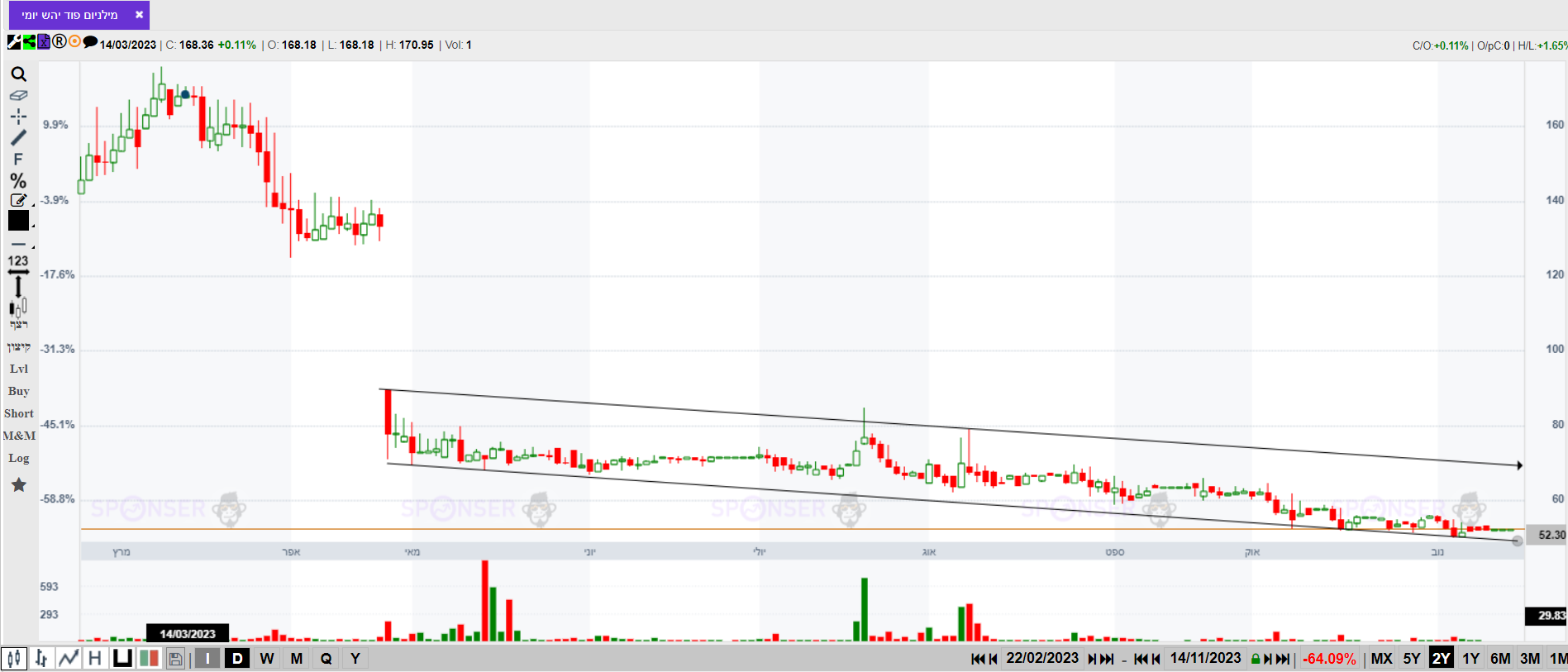Click the start date field 22/02/2023
This screenshot has width=1568, height=672.
(1042, 658)
